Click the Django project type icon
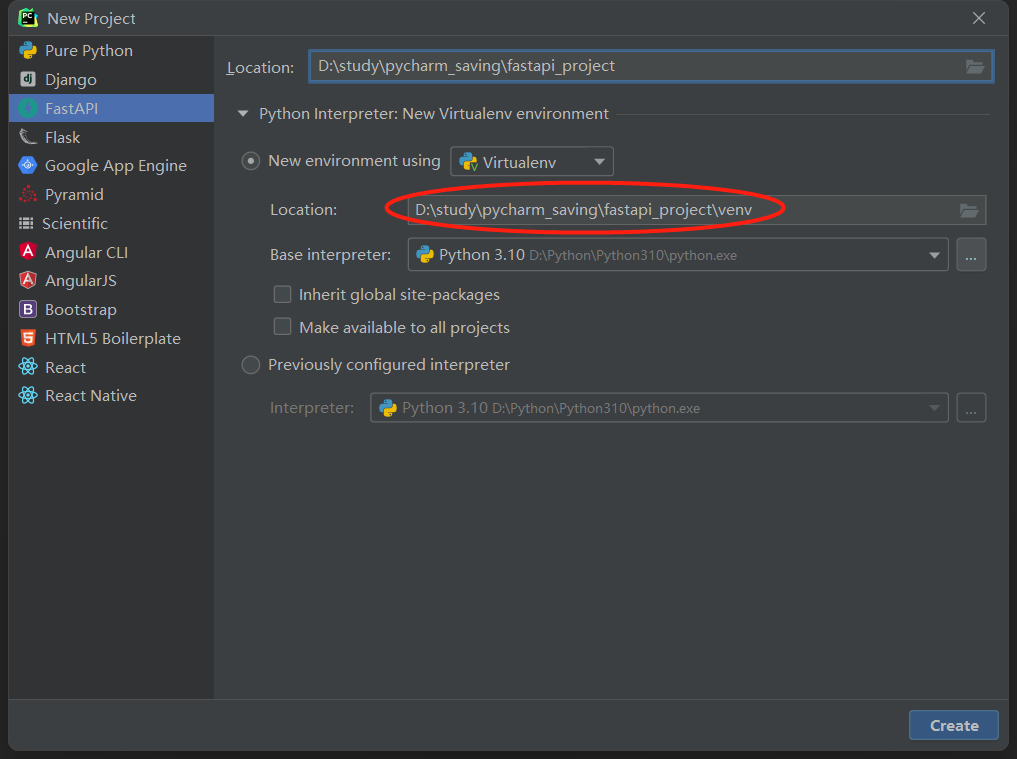Viewport: 1017px width, 759px height. [28, 79]
